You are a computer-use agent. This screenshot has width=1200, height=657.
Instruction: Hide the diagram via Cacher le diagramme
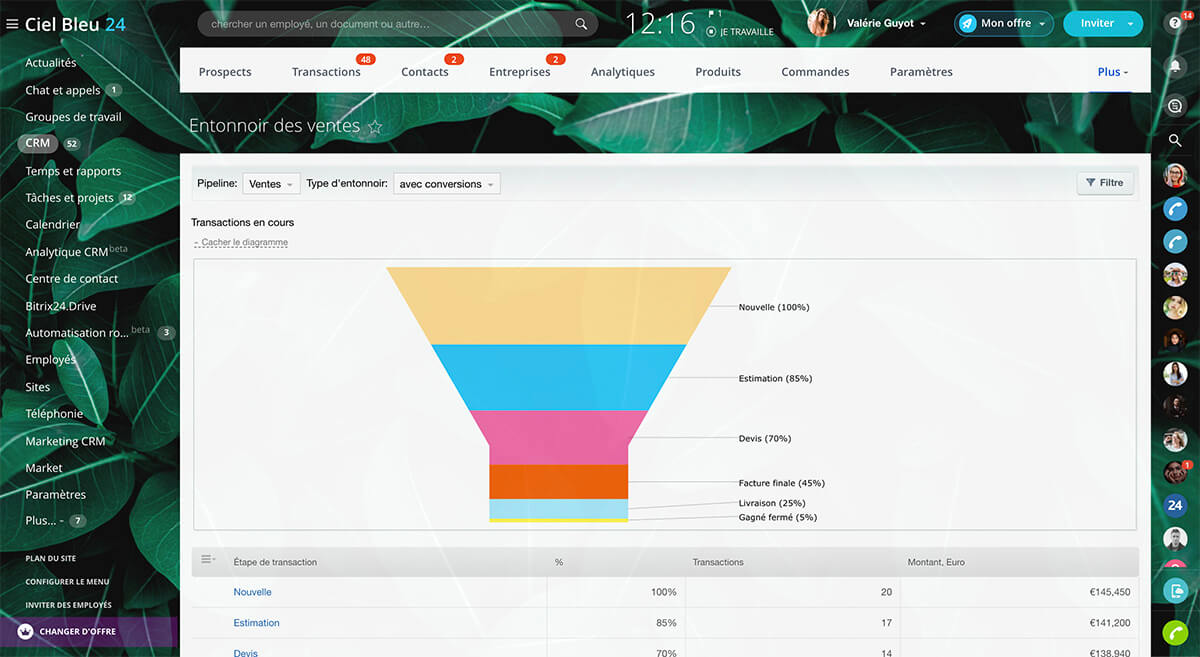point(244,243)
